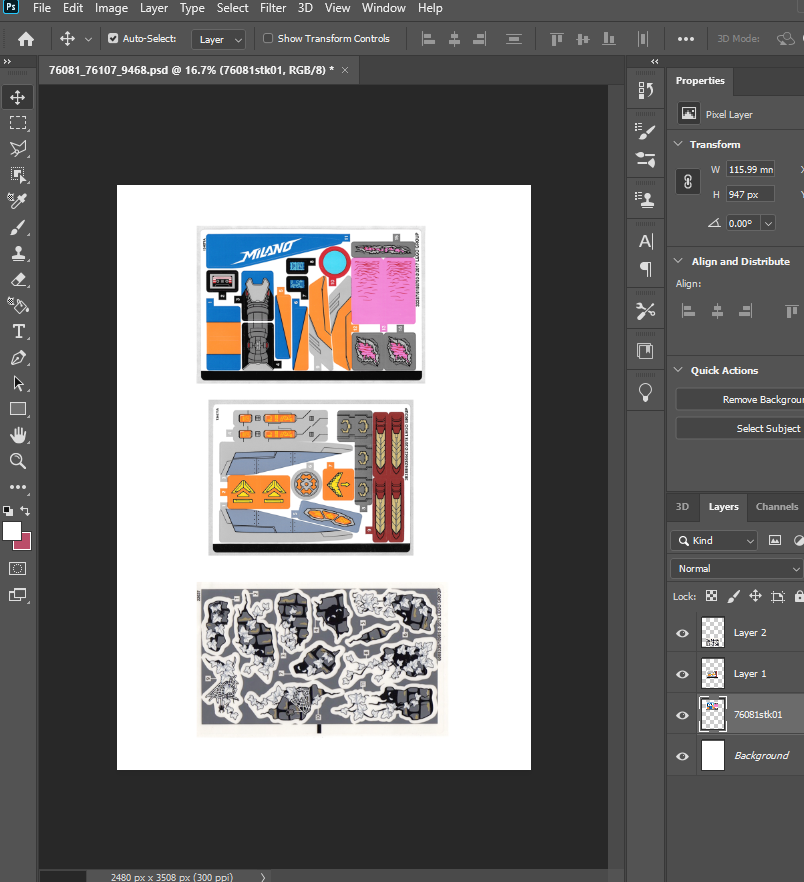Reset default foreground and background colors

(8, 511)
